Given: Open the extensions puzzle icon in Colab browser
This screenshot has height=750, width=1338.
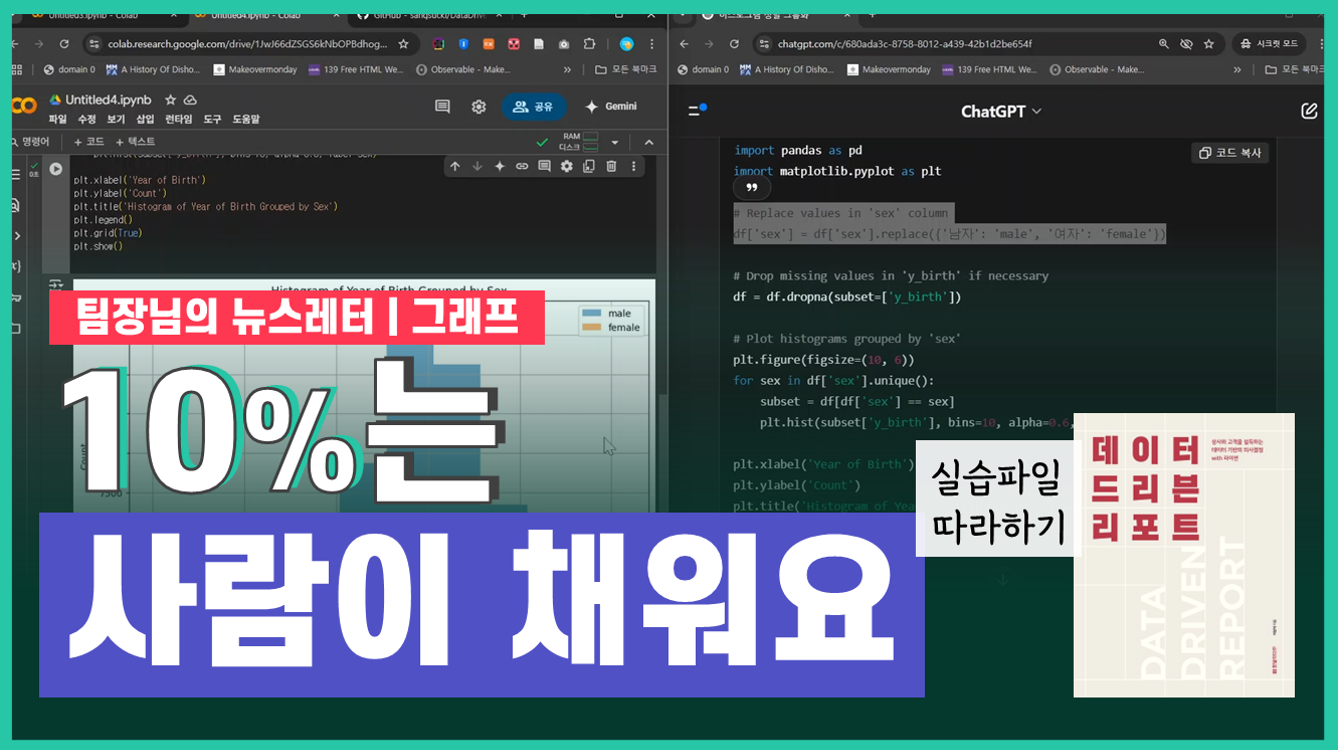Looking at the screenshot, I should tap(589, 44).
